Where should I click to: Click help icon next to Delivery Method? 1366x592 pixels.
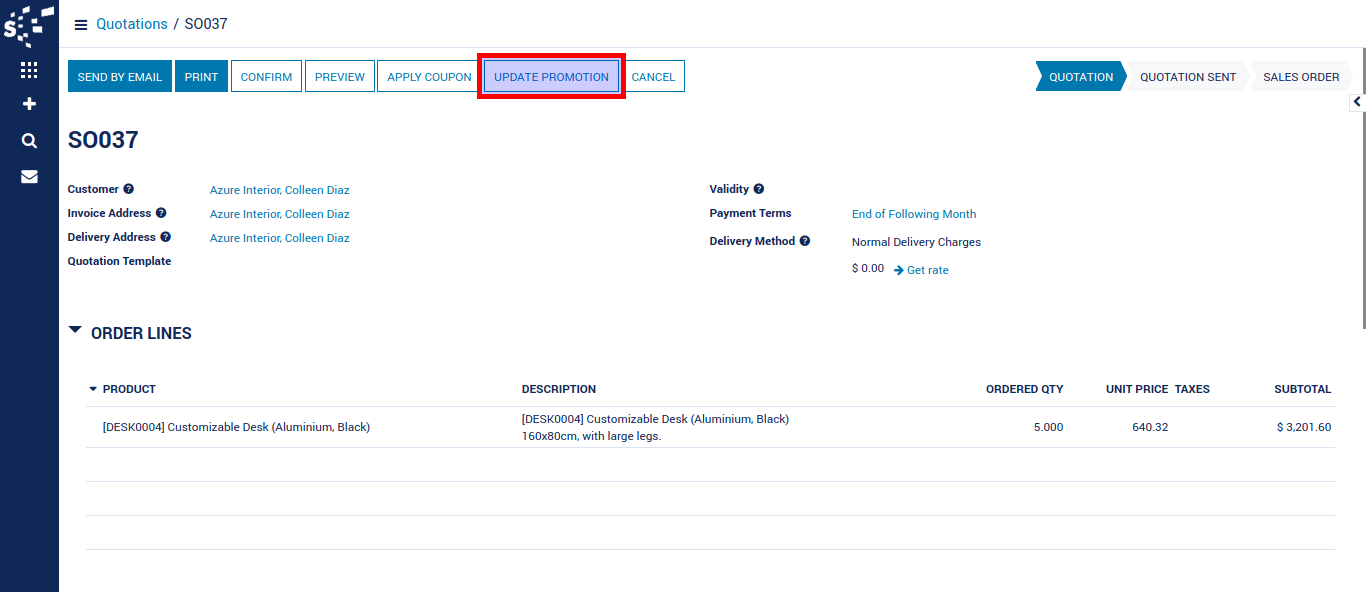click(x=805, y=241)
